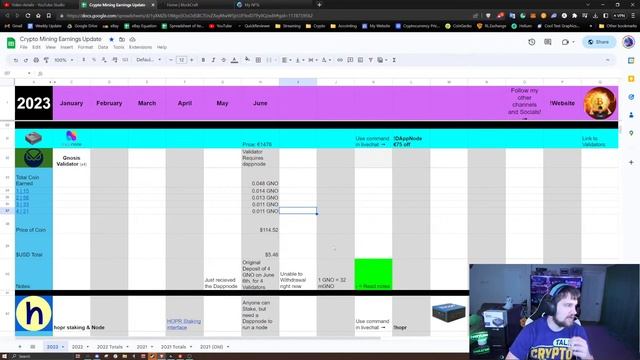This screenshot has width=640, height=360.
Task: Open the fill color picker
Action: 247,60
